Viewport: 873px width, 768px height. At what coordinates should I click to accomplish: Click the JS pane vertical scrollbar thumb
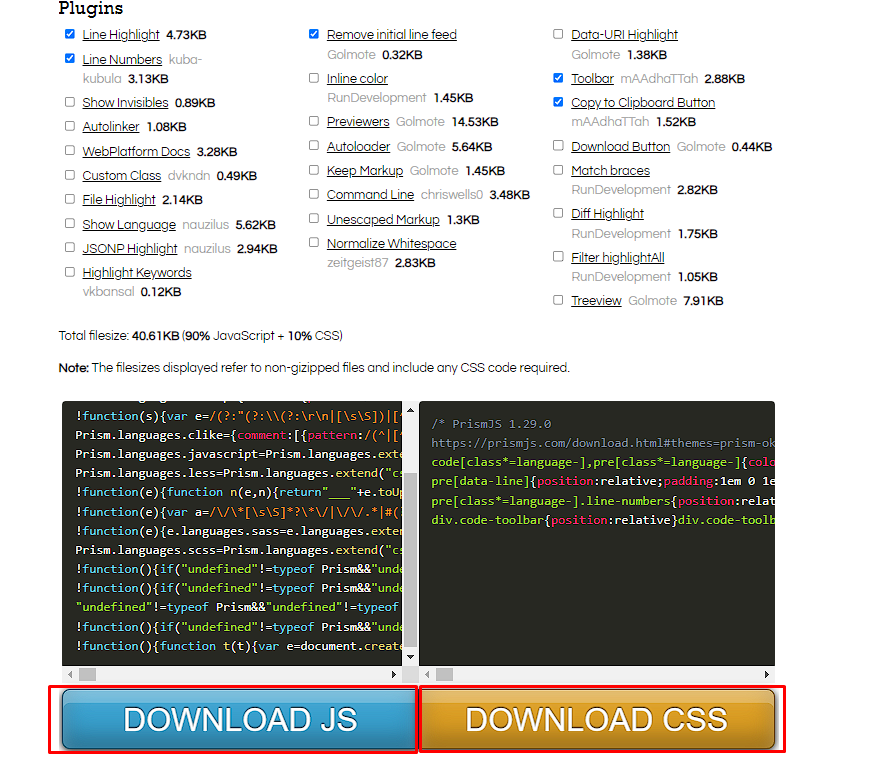pyautogui.click(x=410, y=561)
